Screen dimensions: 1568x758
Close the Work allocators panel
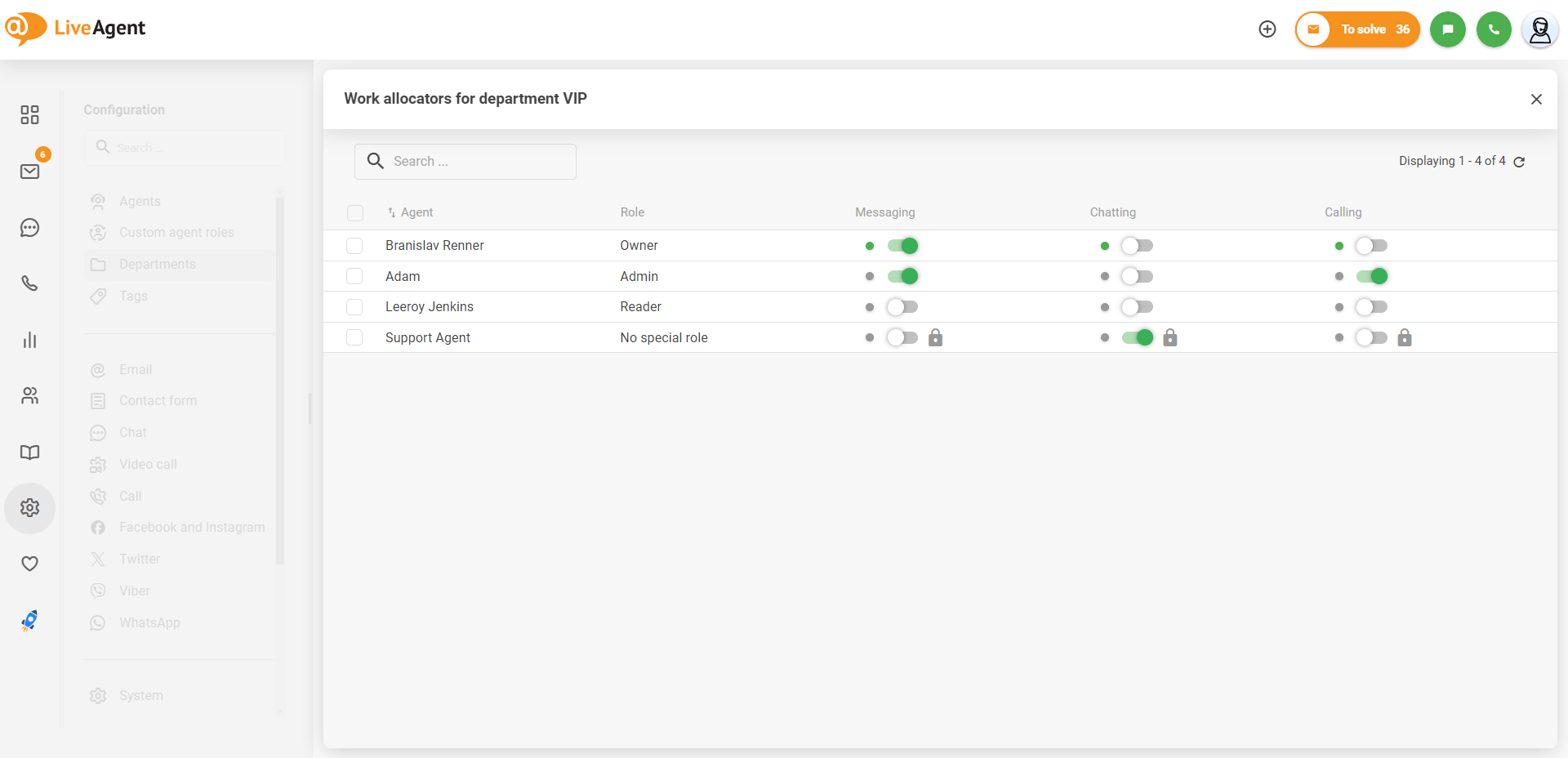pyautogui.click(x=1536, y=99)
